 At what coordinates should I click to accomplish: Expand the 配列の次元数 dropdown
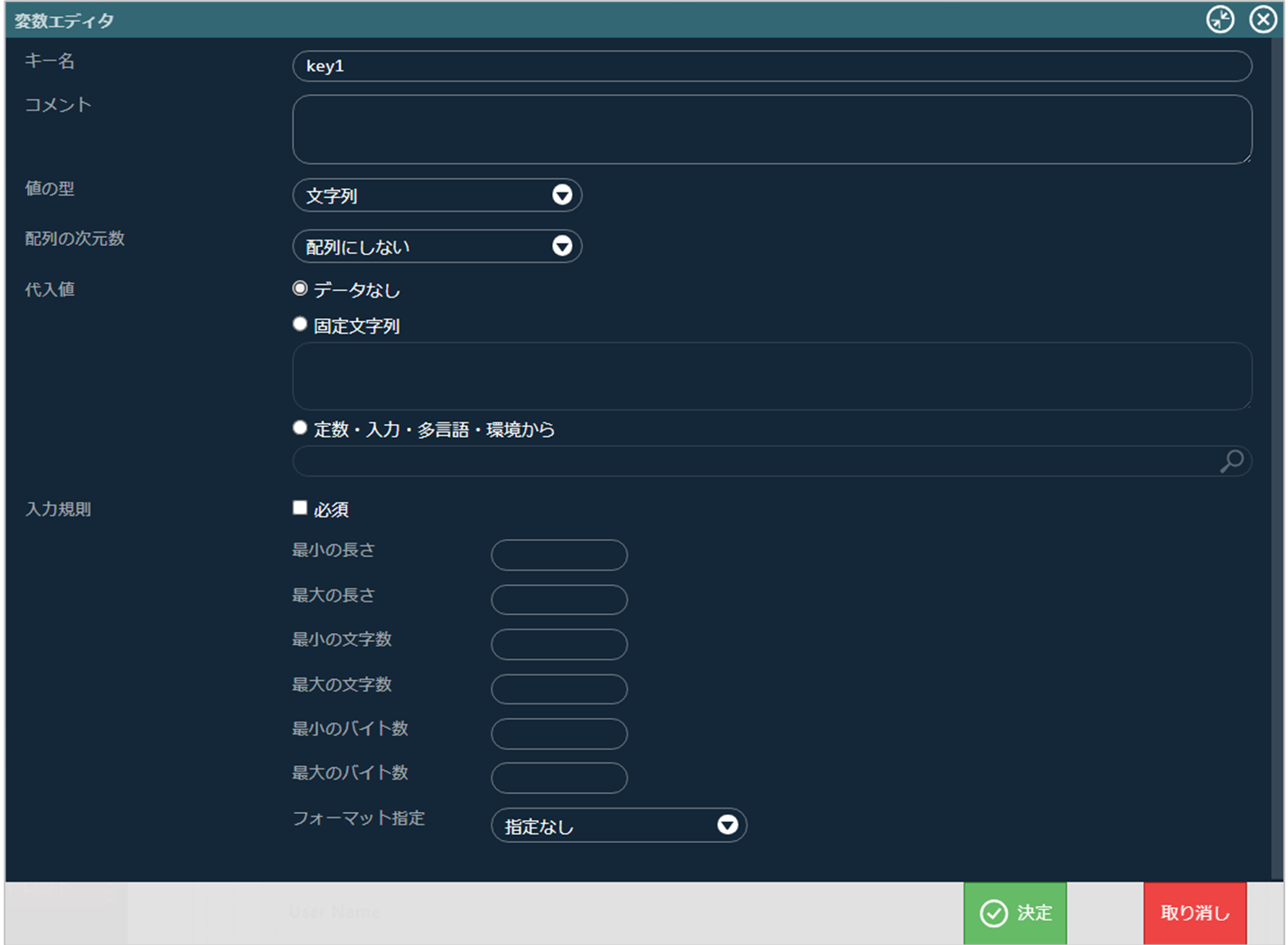437,247
